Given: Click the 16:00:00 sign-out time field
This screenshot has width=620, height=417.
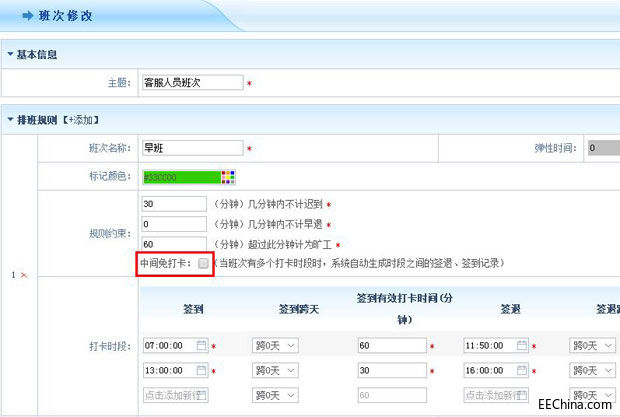Looking at the screenshot, I should pyautogui.click(x=496, y=371).
